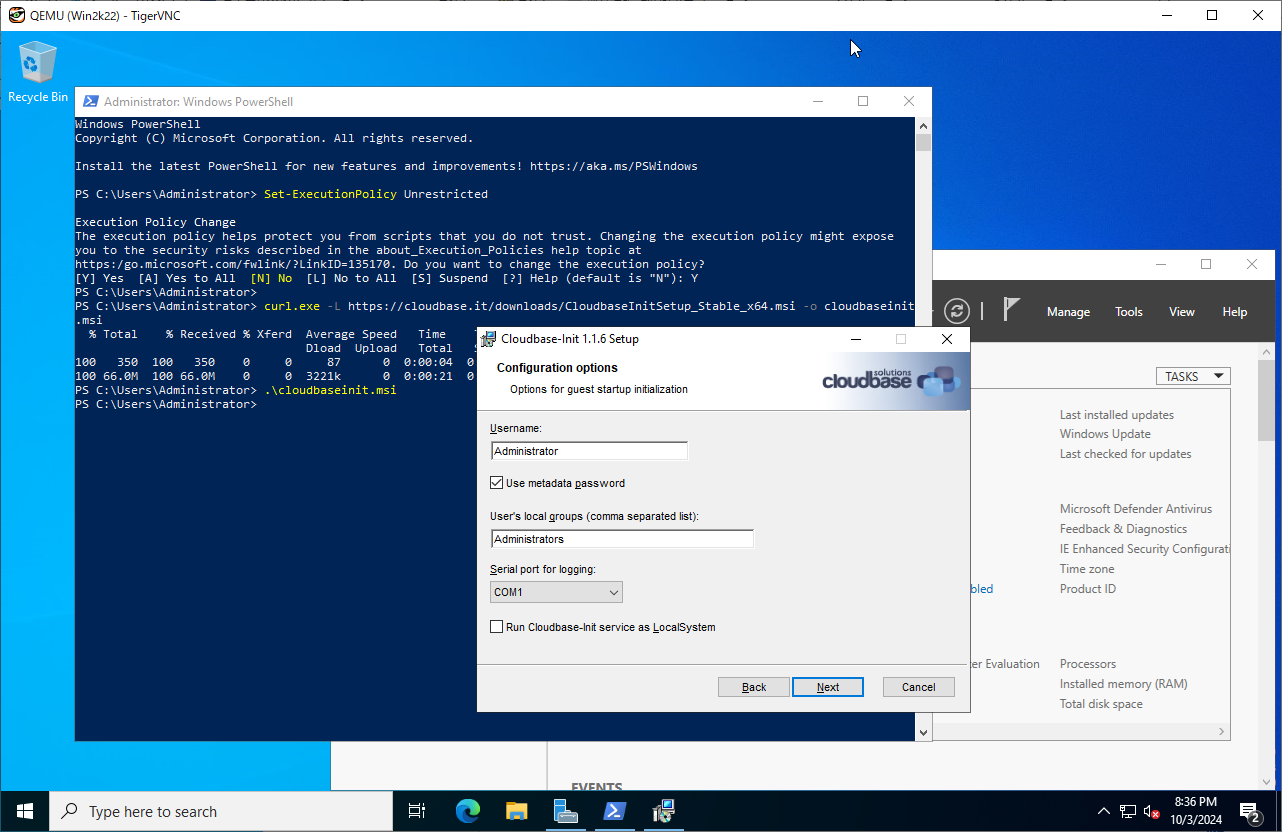
Task: Click Microsoft Defender Antivirus label
Action: (x=1136, y=509)
